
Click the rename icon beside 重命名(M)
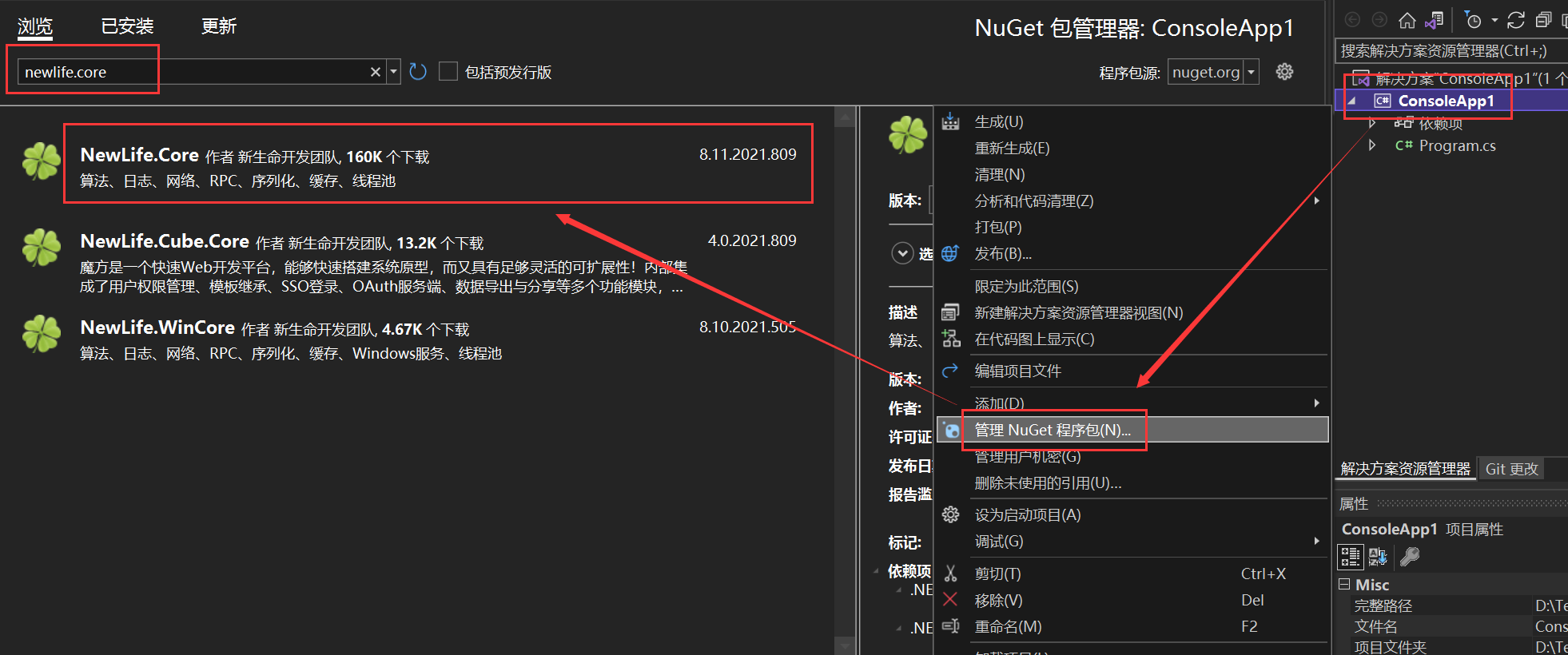click(x=950, y=626)
